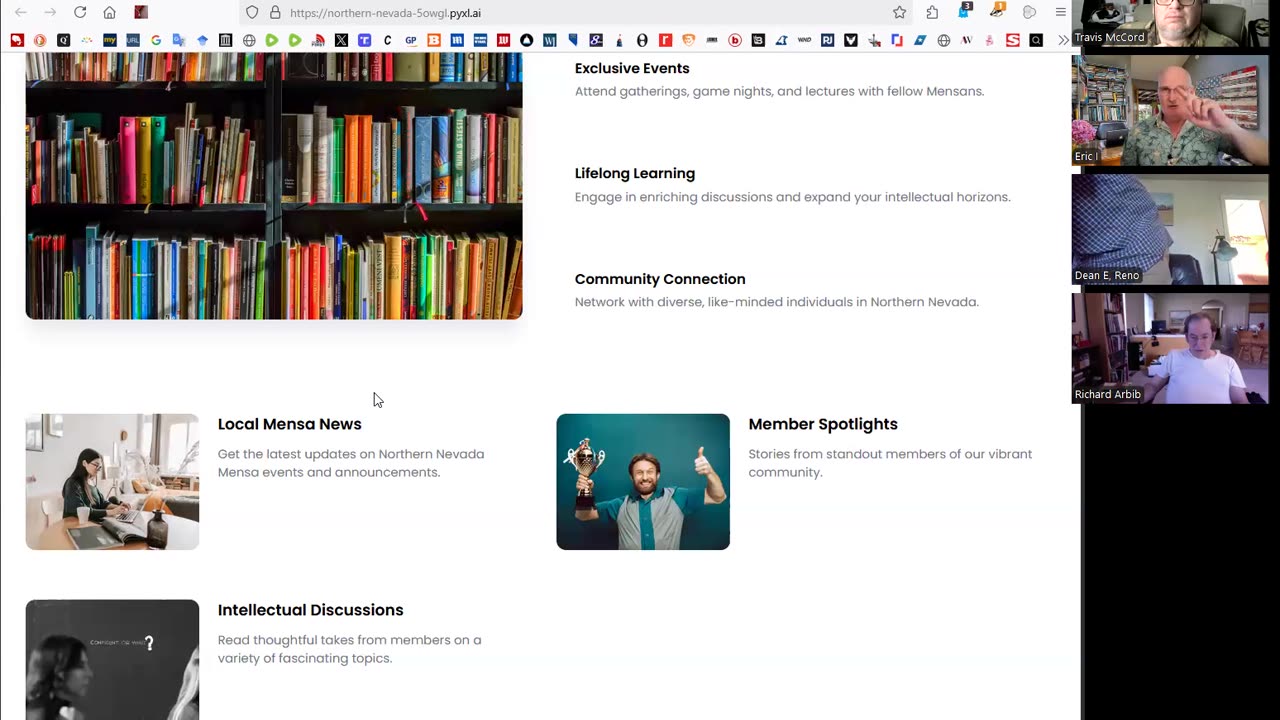This screenshot has width=1280, height=720.
Task: Go to the browser home page
Action: pos(109,13)
